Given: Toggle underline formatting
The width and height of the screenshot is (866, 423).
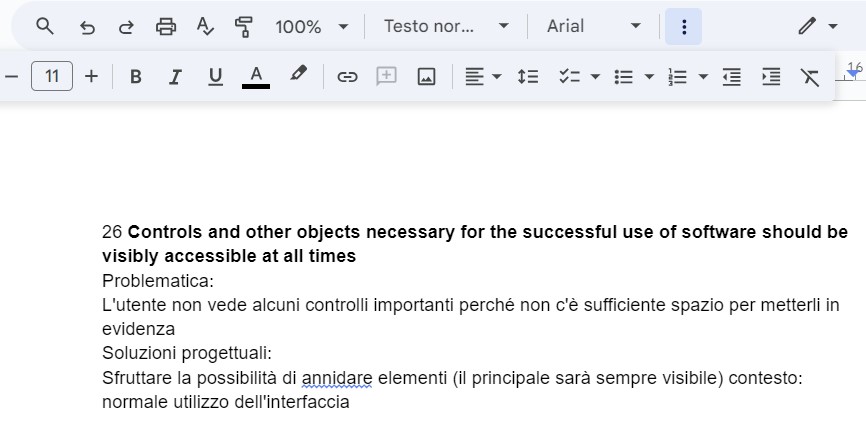Looking at the screenshot, I should pos(215,76).
